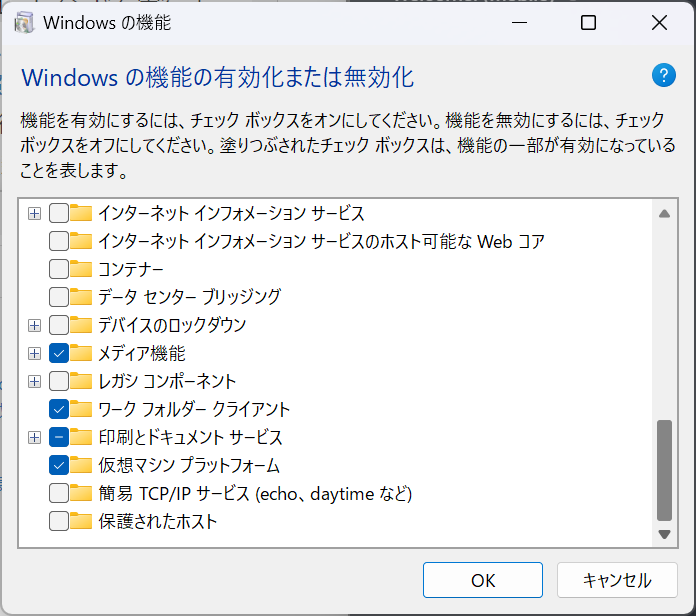Confirm changes with the OK button
The width and height of the screenshot is (696, 616).
pyautogui.click(x=482, y=580)
